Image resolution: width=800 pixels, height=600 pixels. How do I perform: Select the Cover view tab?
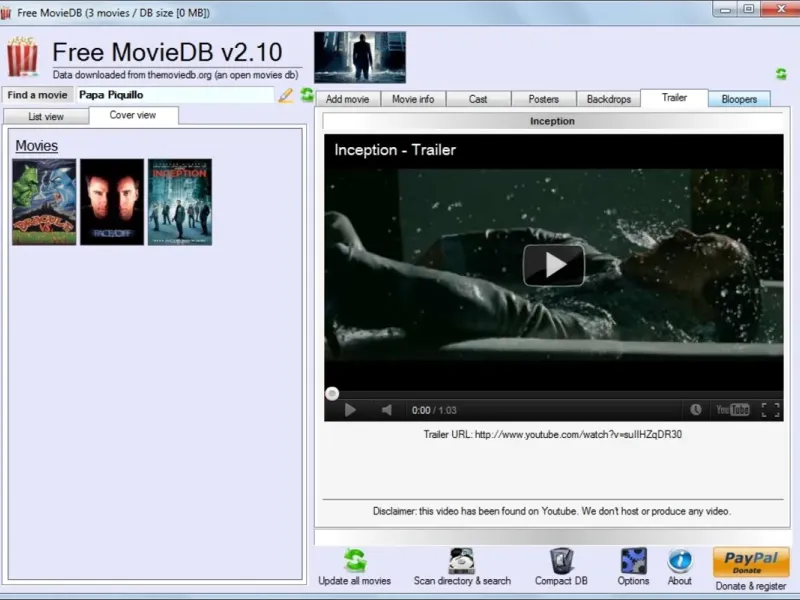133,115
